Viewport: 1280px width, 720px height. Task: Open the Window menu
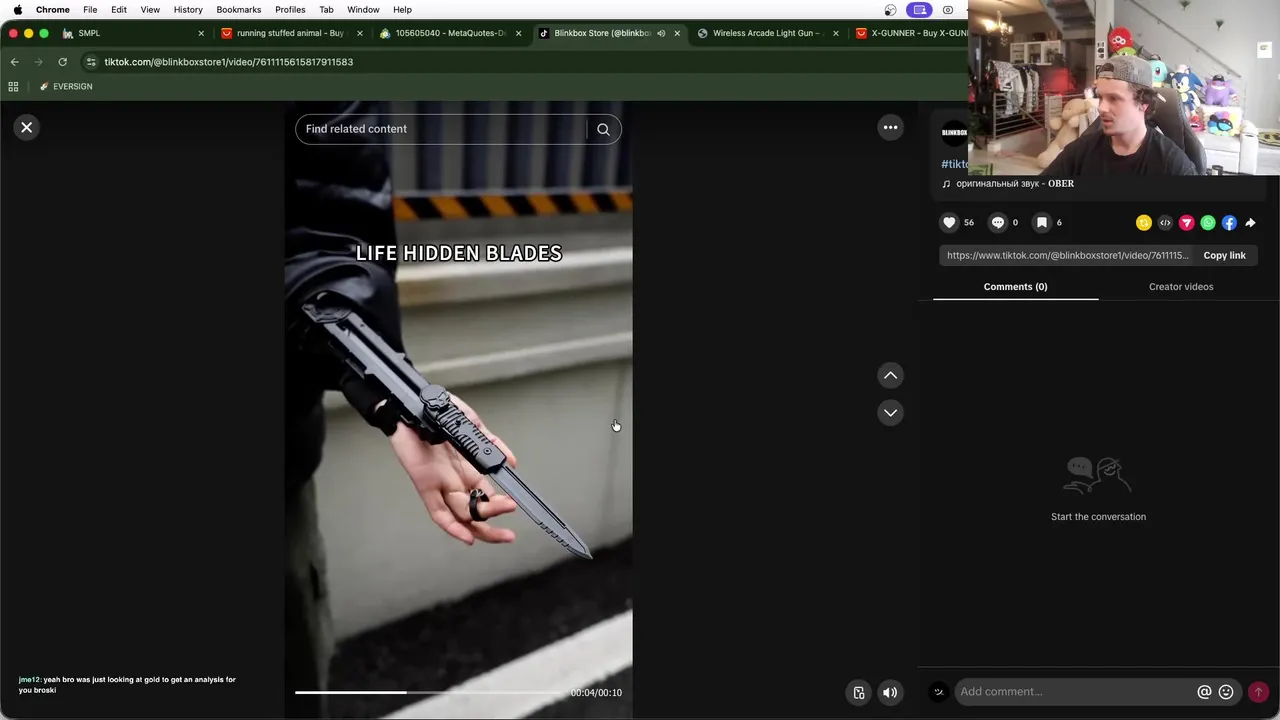(x=363, y=10)
